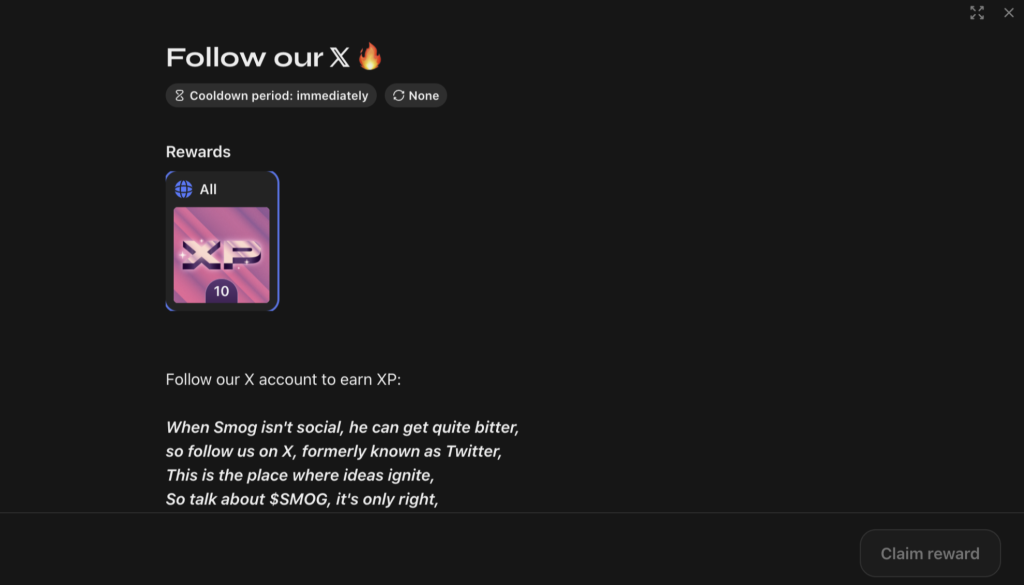Click the line 'This is the place where ideas ignite'
This screenshot has width=1024, height=585.
(x=300, y=475)
